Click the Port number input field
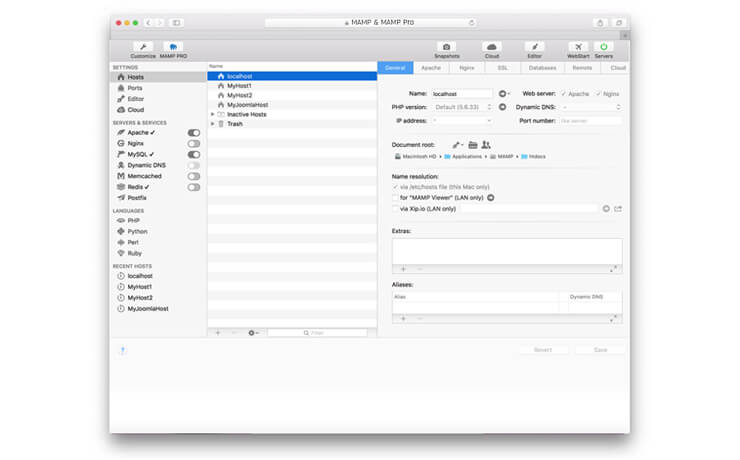Image resolution: width=740 pixels, height=460 pixels. coord(591,121)
